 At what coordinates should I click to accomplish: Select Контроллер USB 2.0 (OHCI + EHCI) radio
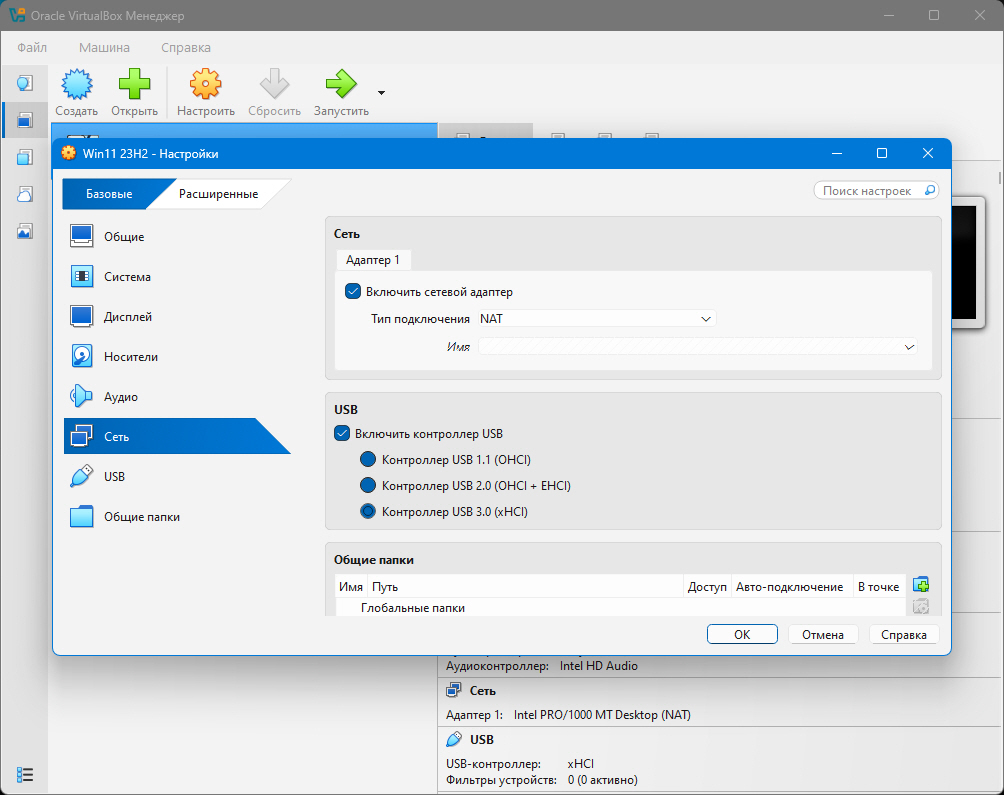pyautogui.click(x=368, y=486)
